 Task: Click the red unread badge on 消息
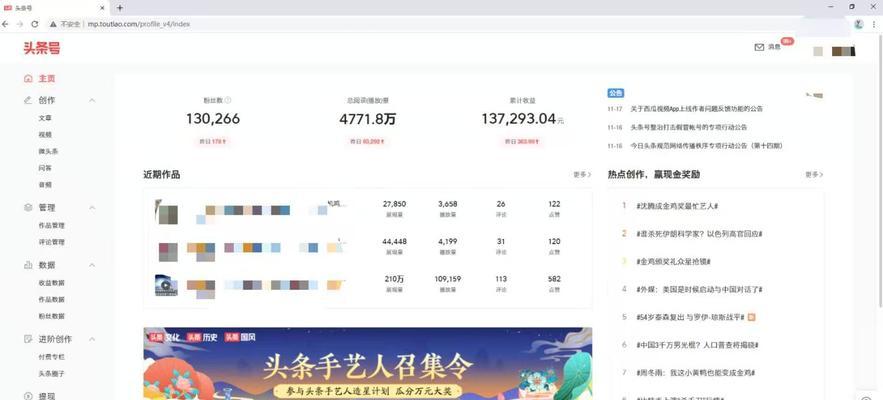(x=787, y=41)
